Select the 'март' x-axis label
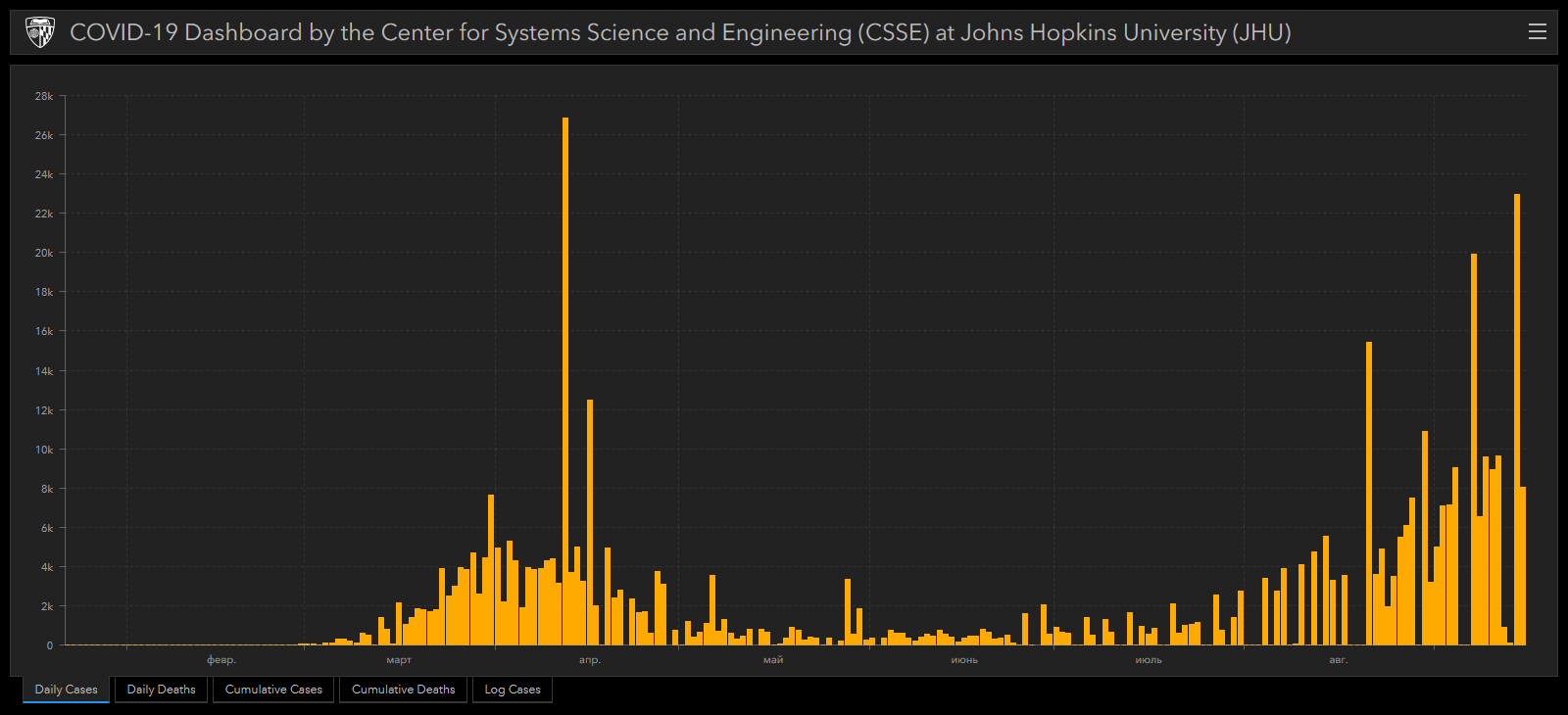The width and height of the screenshot is (1568, 715). (399, 660)
